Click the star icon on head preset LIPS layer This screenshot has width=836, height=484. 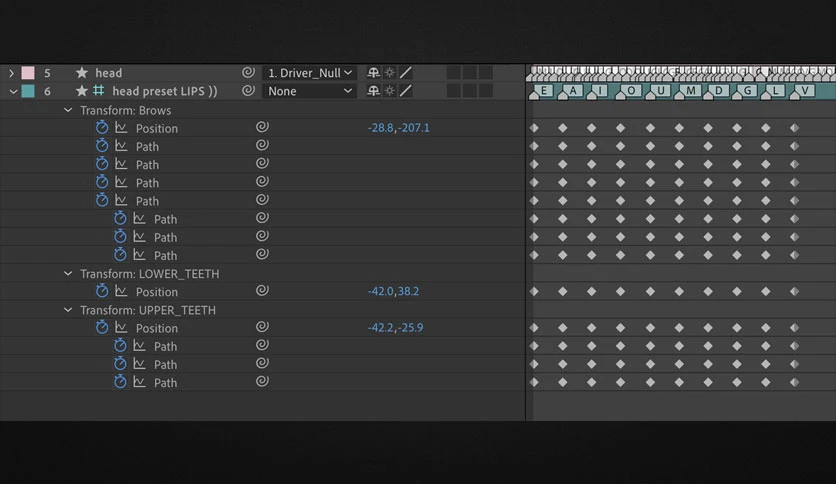(82, 91)
